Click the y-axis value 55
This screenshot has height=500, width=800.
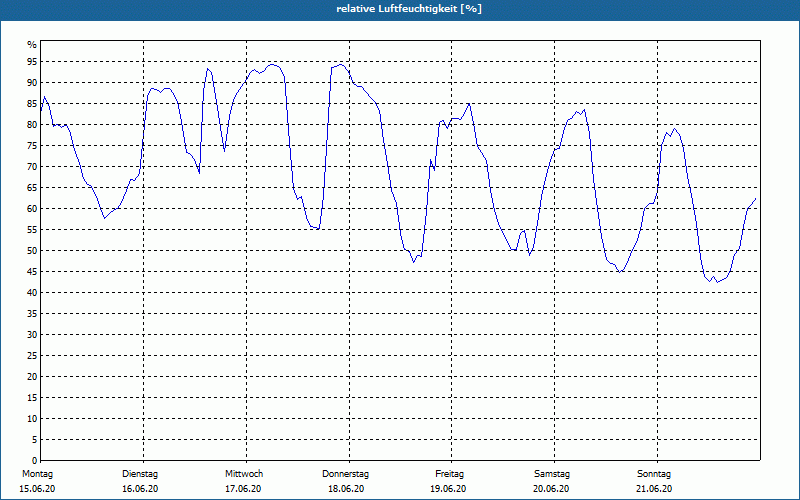32,230
